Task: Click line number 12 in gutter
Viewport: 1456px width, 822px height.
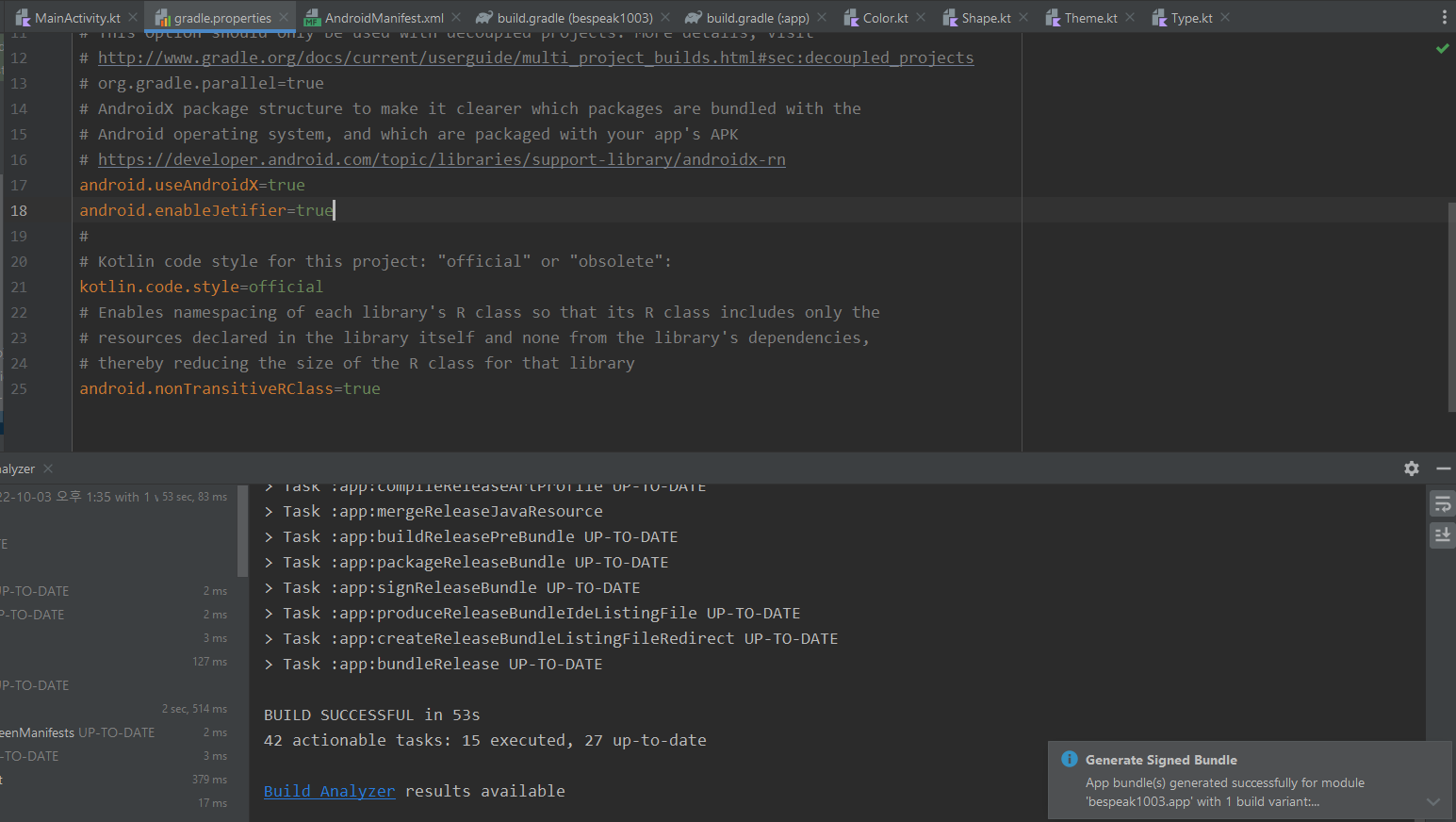Action: pos(19,58)
